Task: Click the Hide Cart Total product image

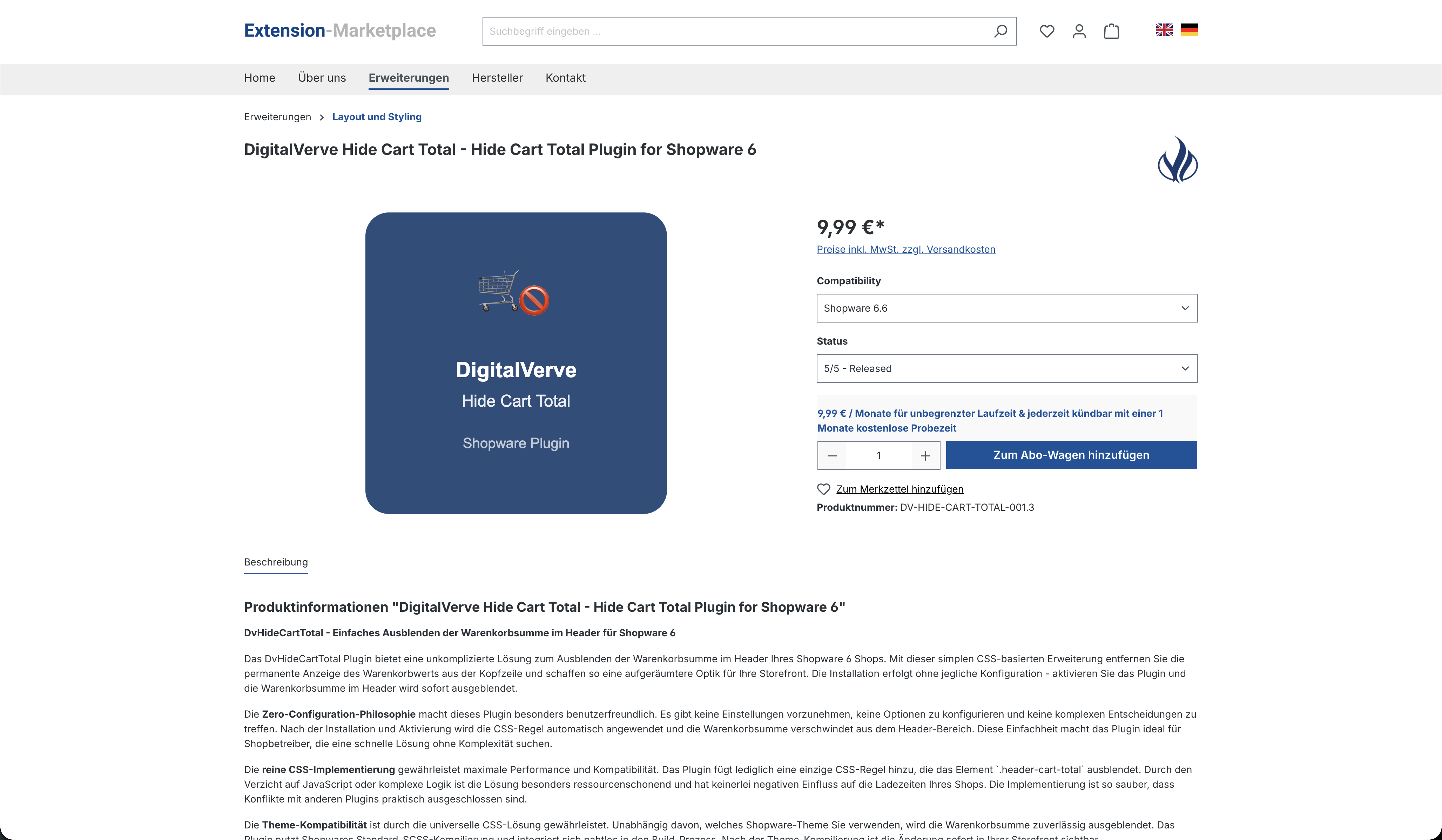Action: pos(516,363)
